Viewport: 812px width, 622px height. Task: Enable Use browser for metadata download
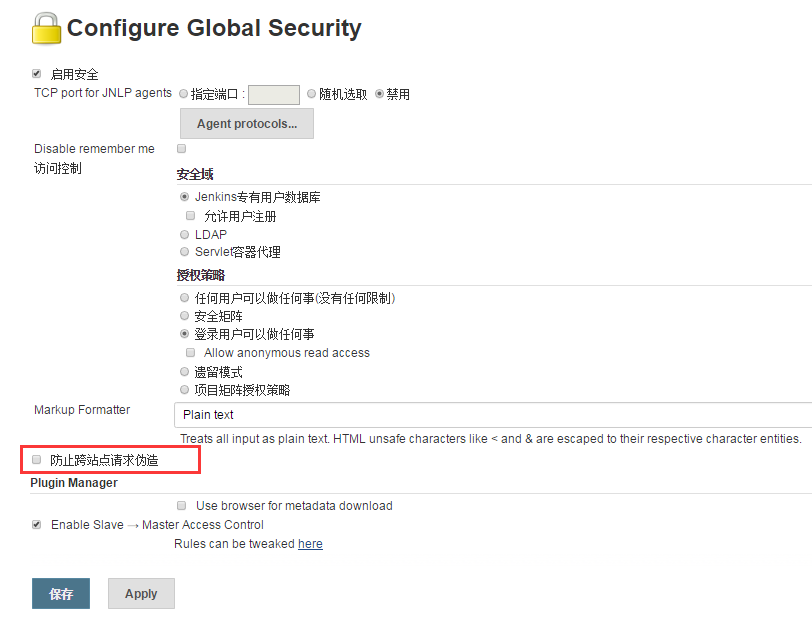181,505
